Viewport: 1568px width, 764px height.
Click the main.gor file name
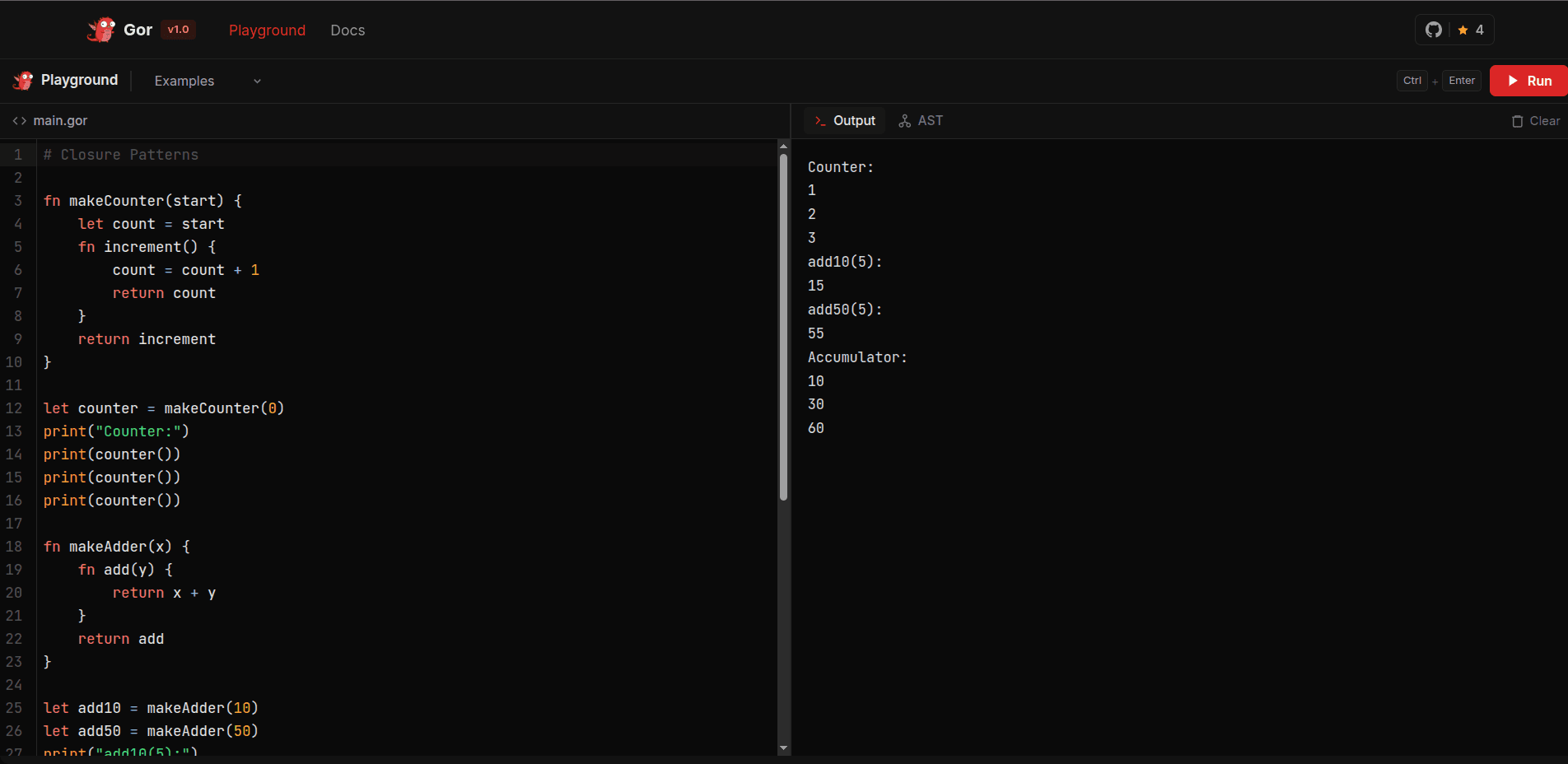[60, 121]
